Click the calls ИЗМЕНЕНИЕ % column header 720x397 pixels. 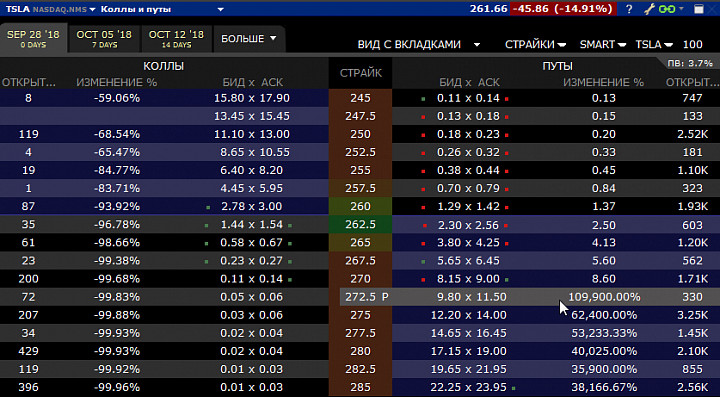(117, 82)
